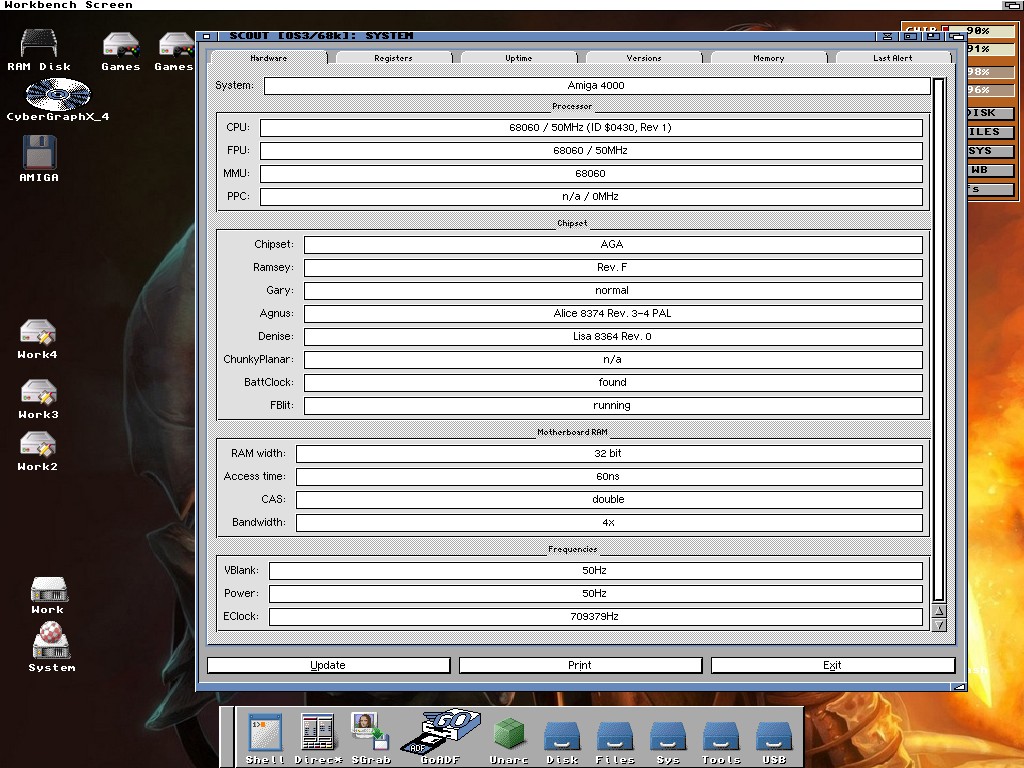Click the Hardware page vertical scrollbar
1024x768 pixels.
(939, 340)
